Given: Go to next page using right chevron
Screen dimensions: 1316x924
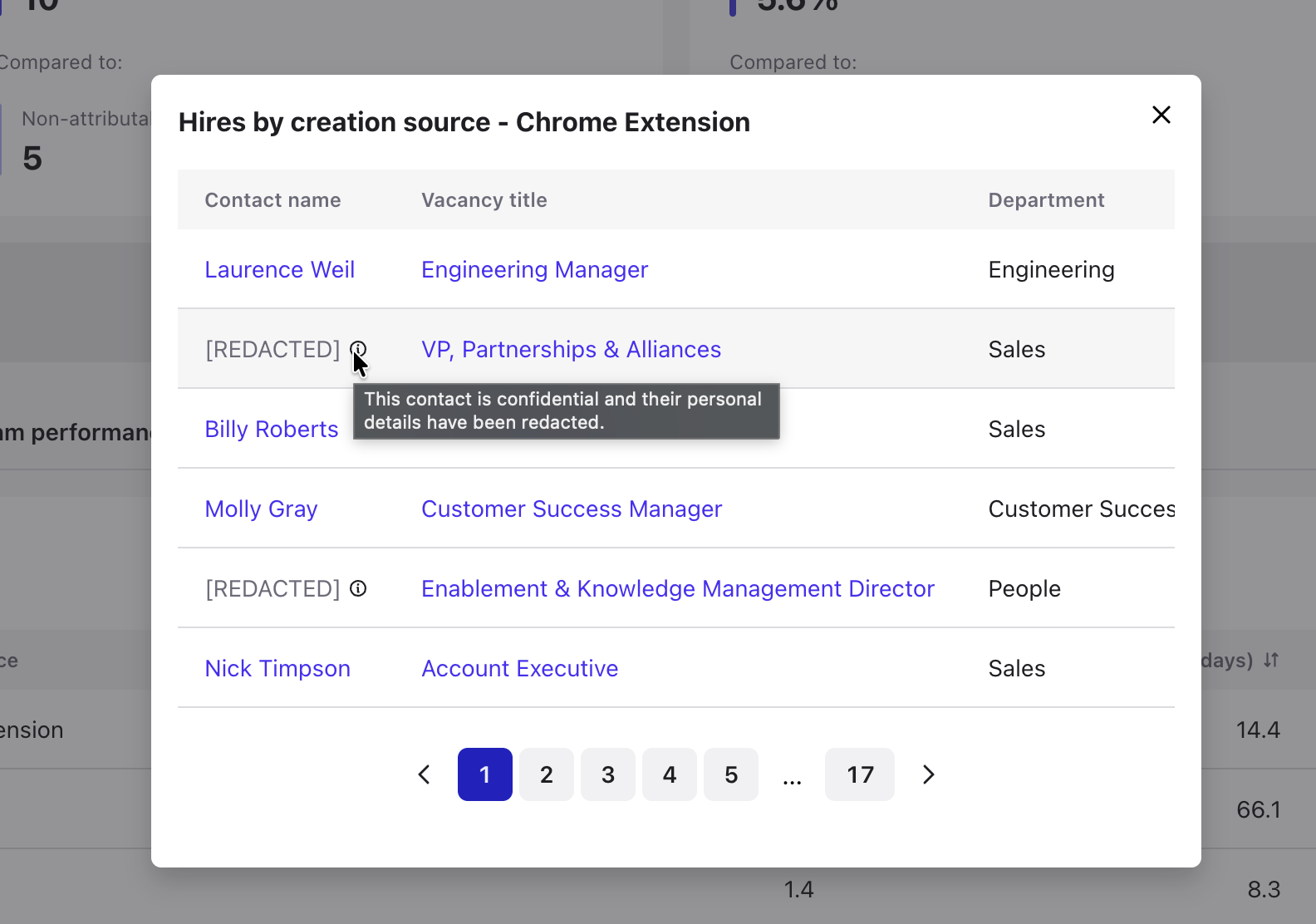Looking at the screenshot, I should [x=928, y=774].
